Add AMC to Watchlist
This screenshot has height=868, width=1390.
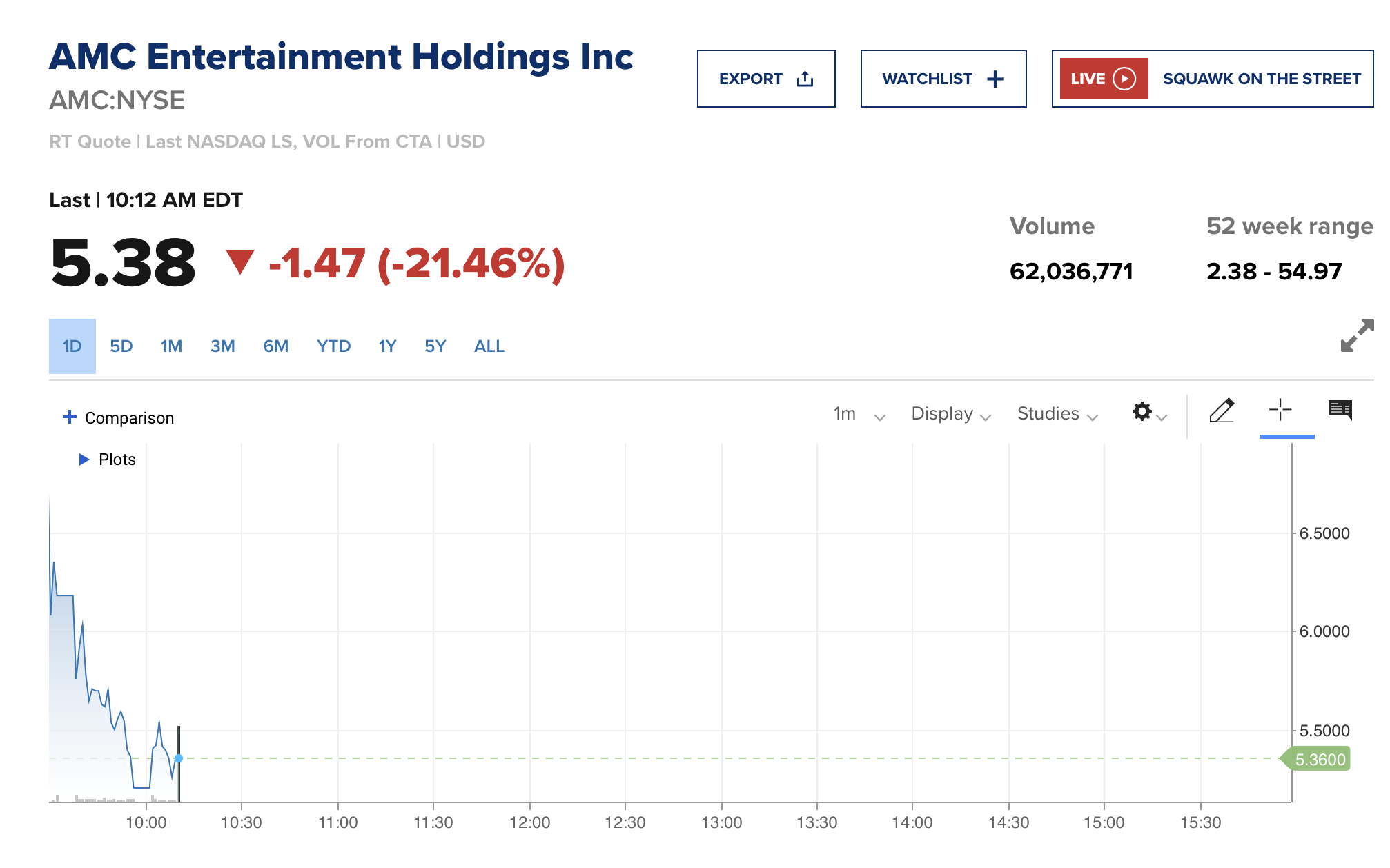coord(943,79)
